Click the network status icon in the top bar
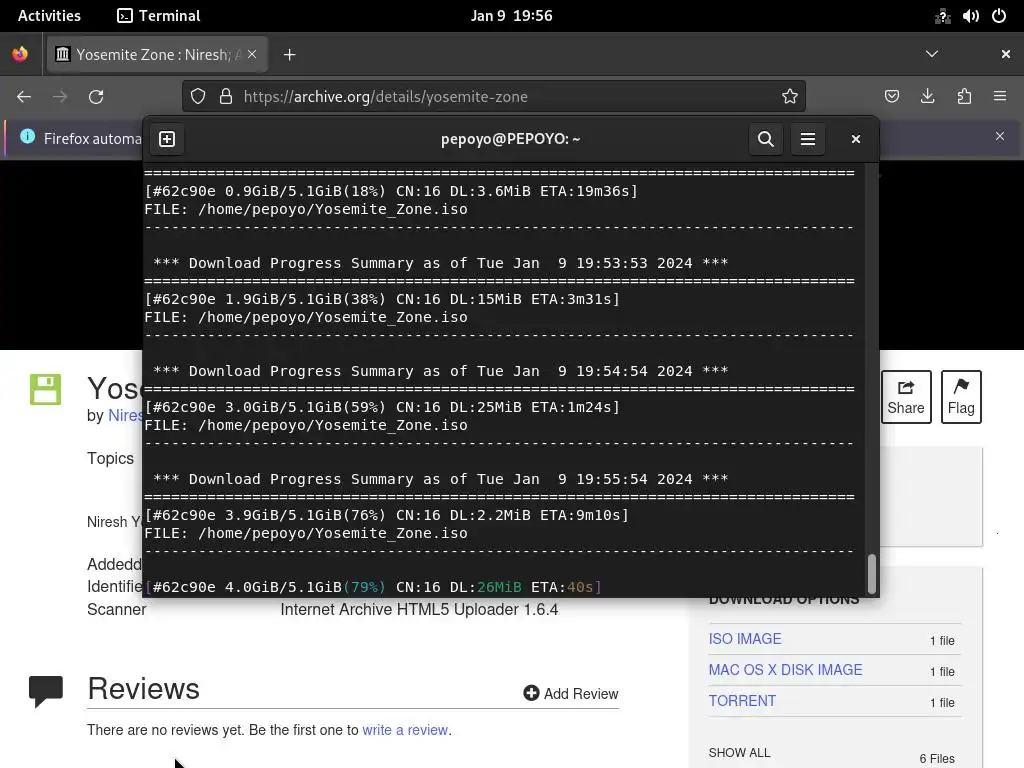Image resolution: width=1024 pixels, height=768 pixels. (x=942, y=16)
